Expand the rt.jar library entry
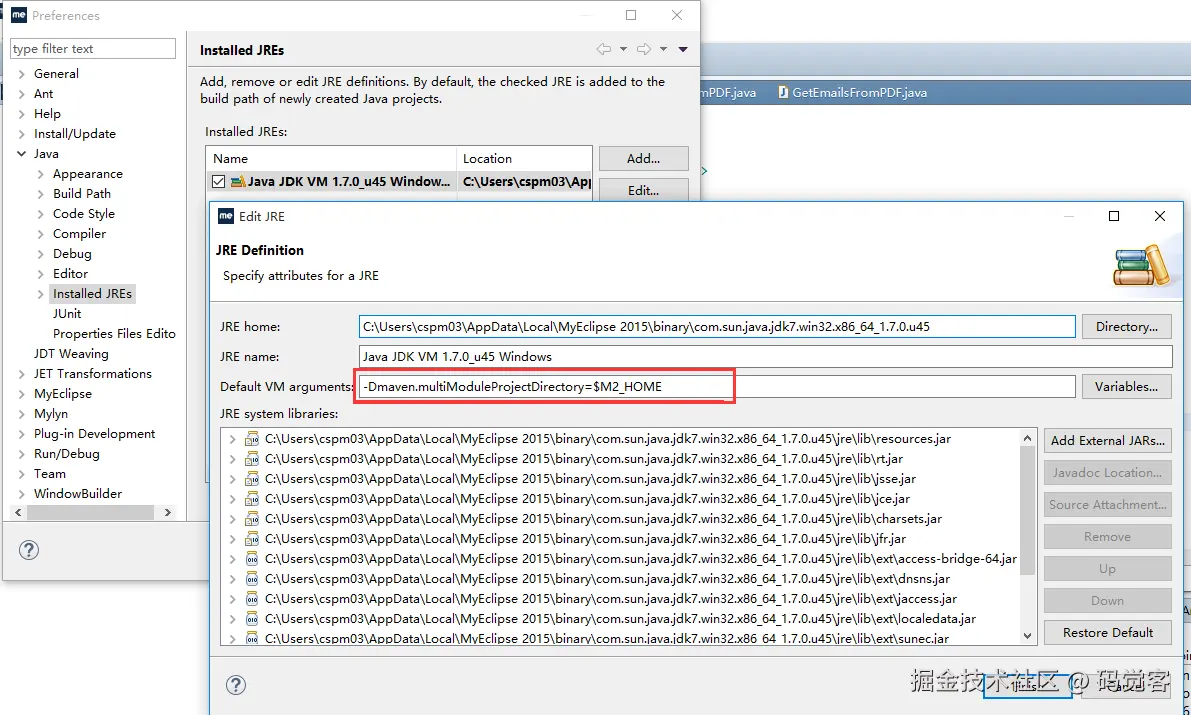The image size is (1191, 715). (x=232, y=459)
